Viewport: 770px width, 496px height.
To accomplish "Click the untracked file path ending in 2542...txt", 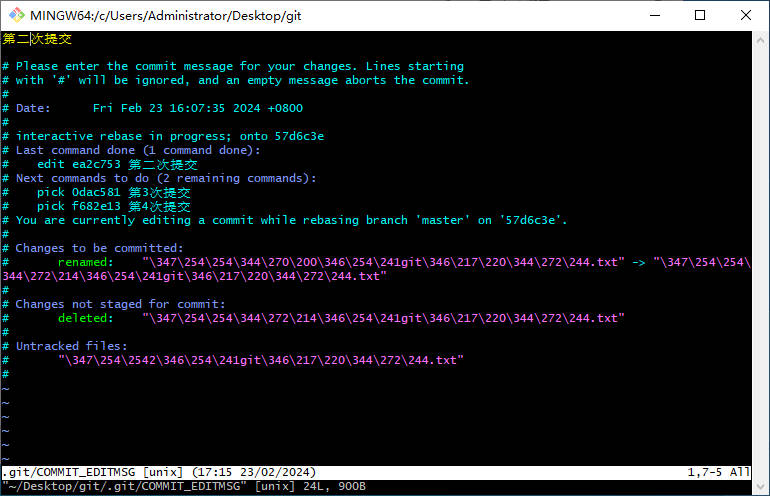I will click(261, 360).
